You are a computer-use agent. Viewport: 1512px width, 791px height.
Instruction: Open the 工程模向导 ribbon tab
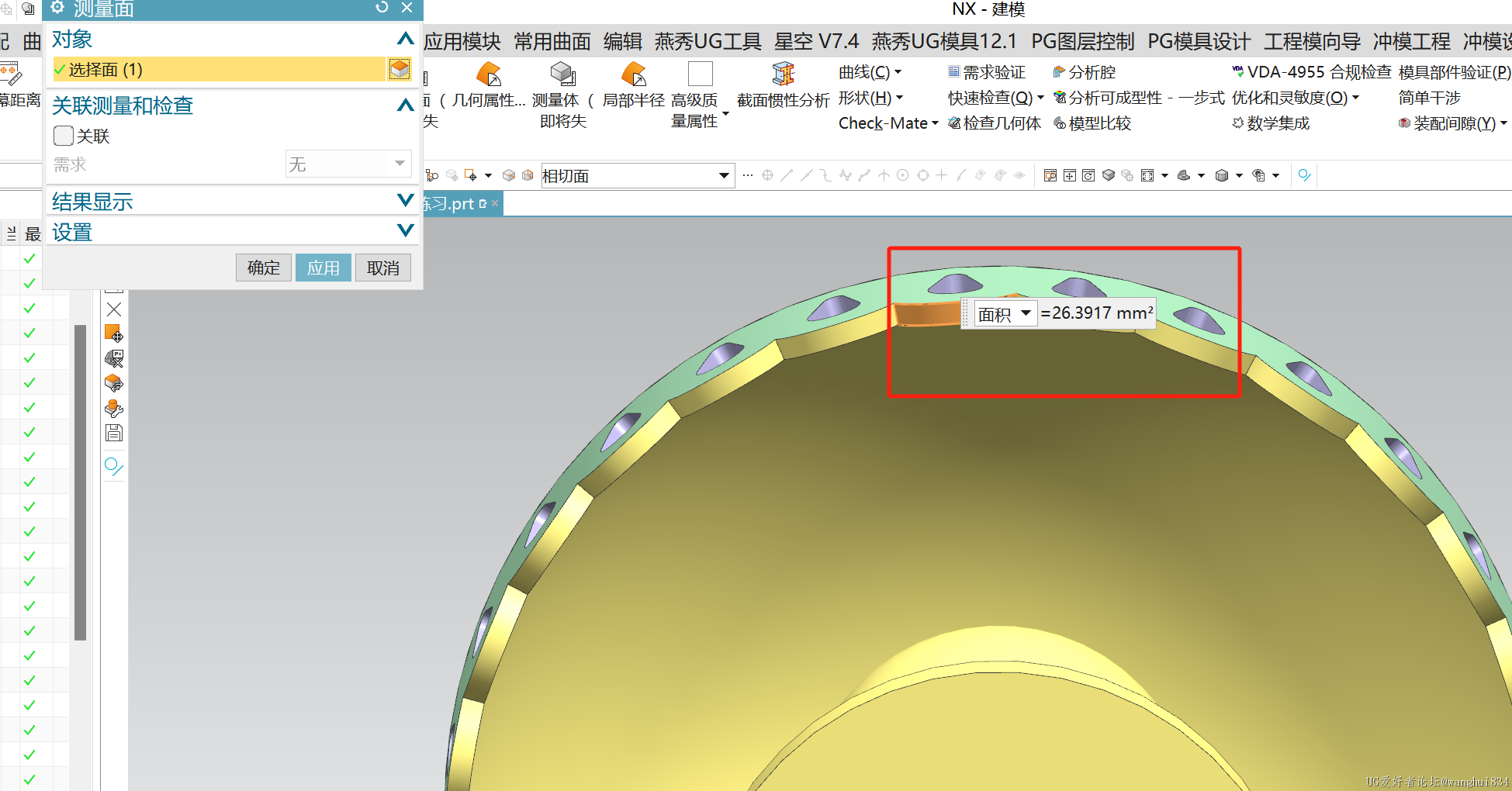pyautogui.click(x=1312, y=41)
